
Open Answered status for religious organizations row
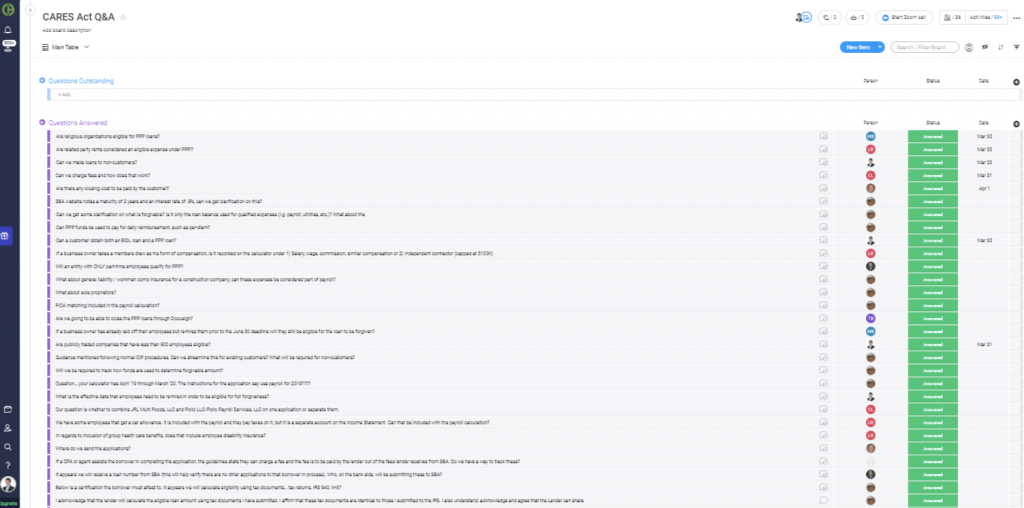(933, 136)
